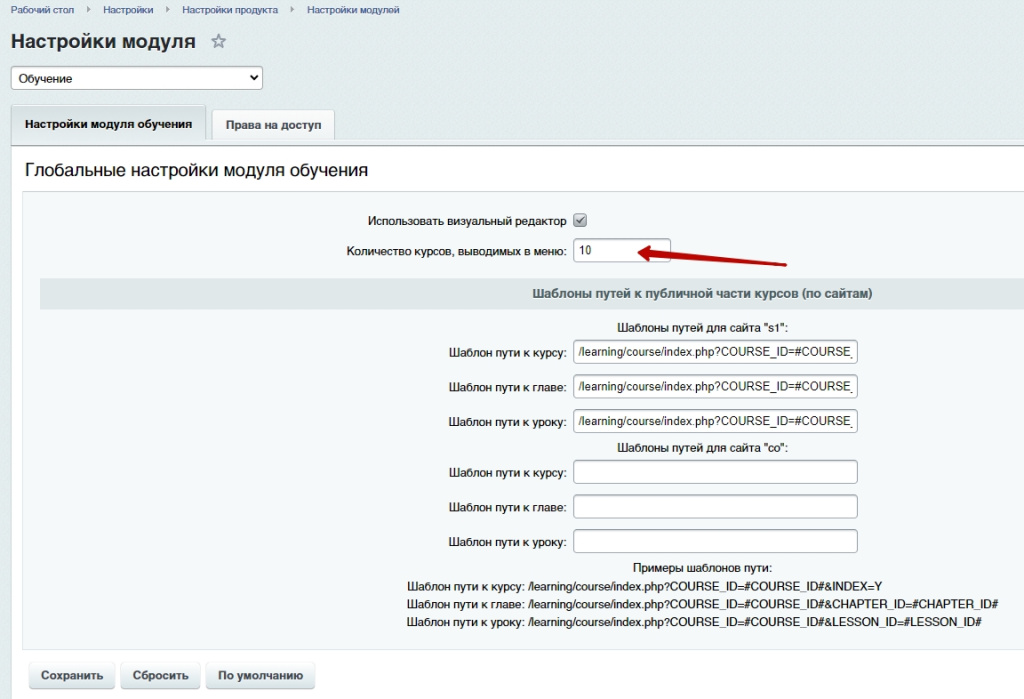
Task: Switch to the Права на доступ tab
Action: [273, 125]
